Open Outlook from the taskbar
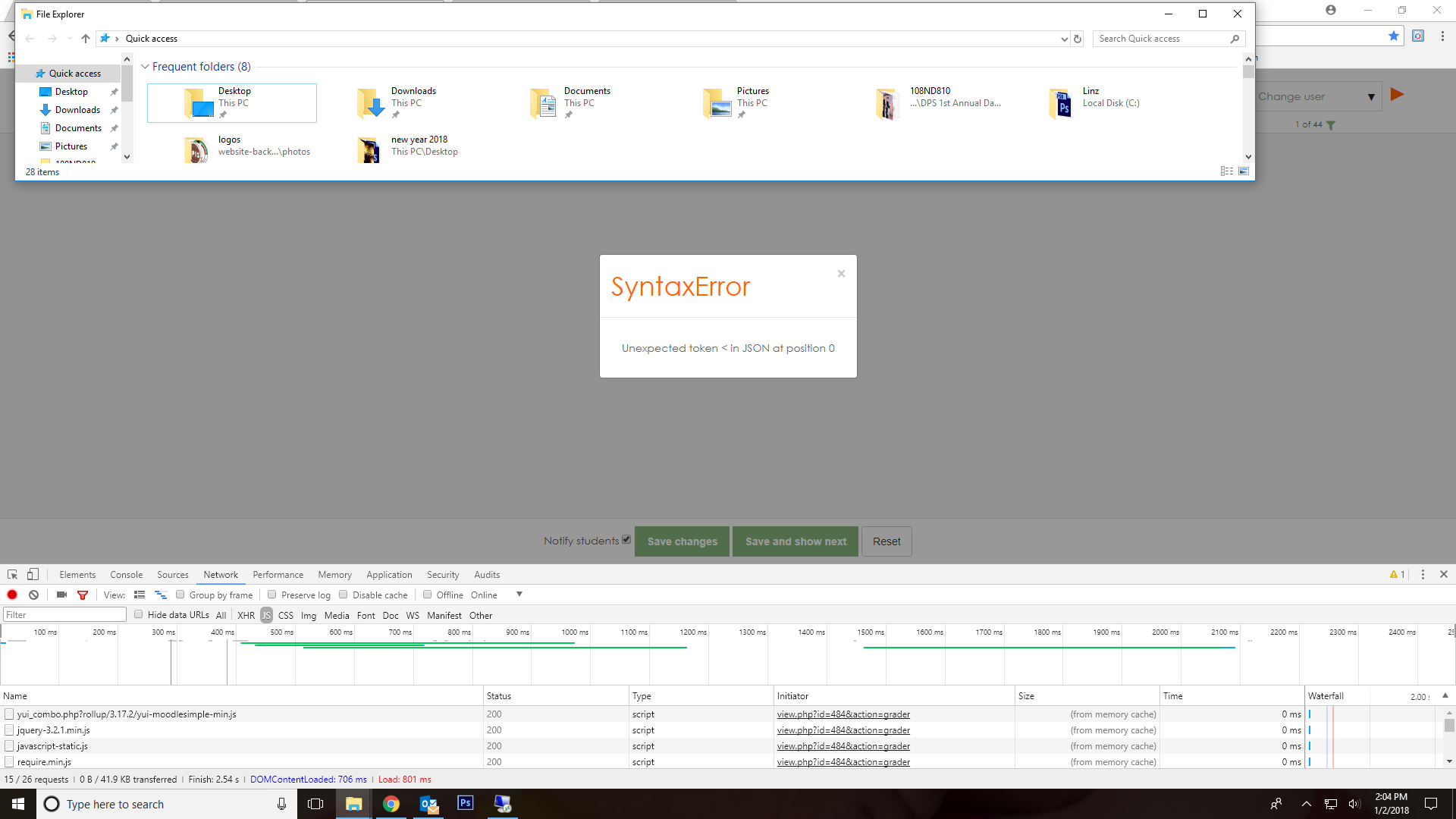 428,804
